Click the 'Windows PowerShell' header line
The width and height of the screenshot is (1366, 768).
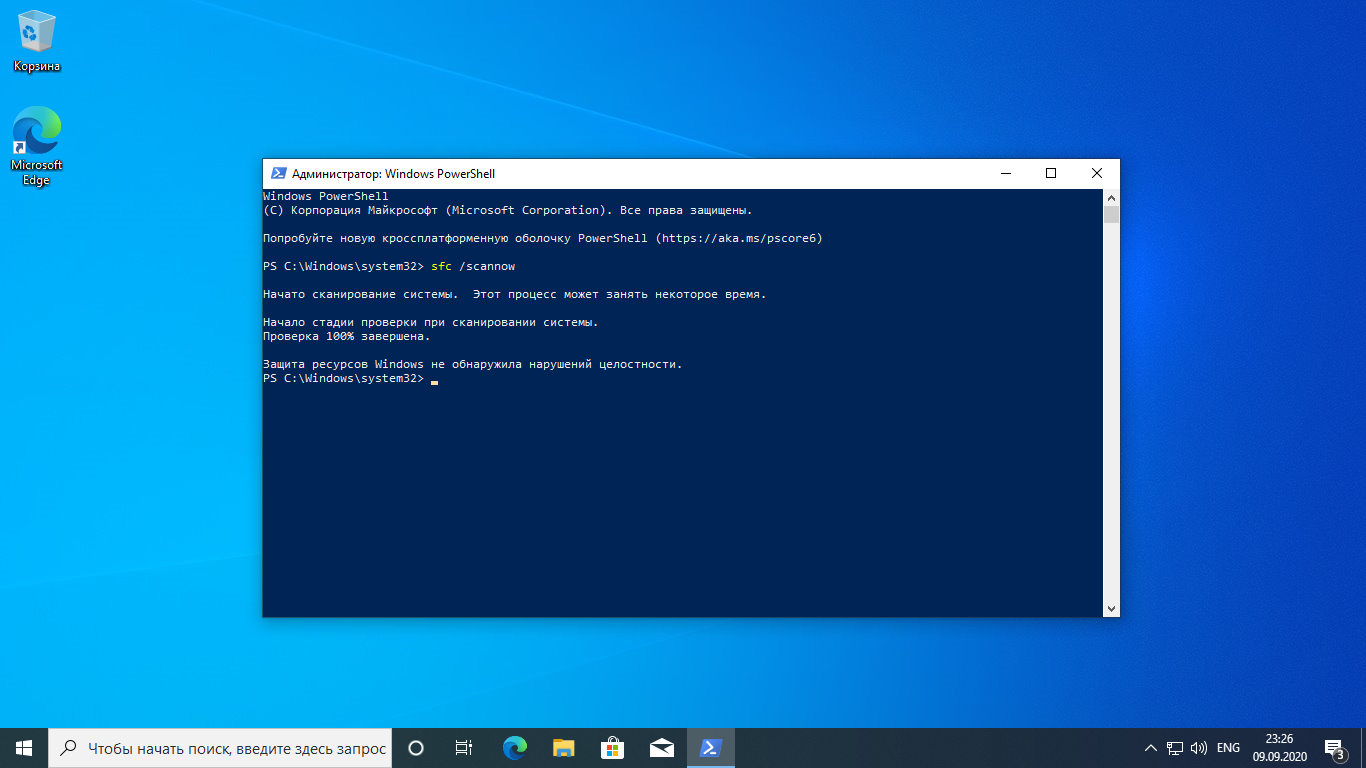click(x=325, y=197)
